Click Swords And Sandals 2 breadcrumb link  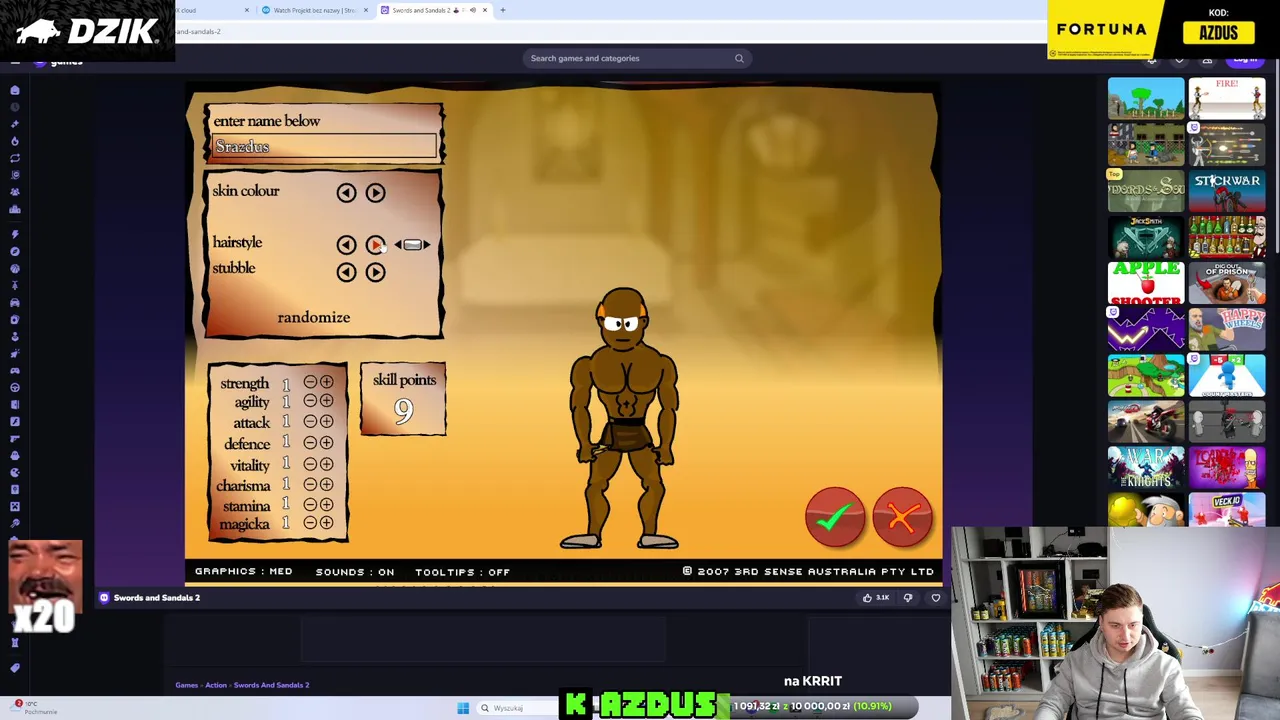(x=271, y=685)
